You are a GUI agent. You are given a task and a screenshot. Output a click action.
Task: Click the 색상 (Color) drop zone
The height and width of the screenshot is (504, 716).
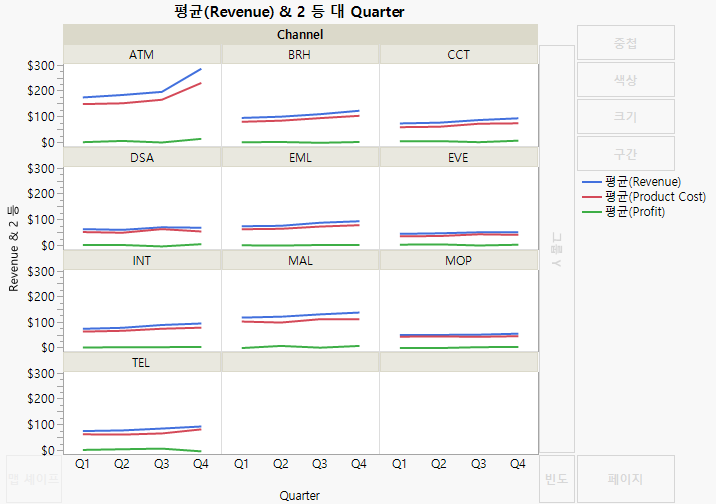click(x=626, y=80)
